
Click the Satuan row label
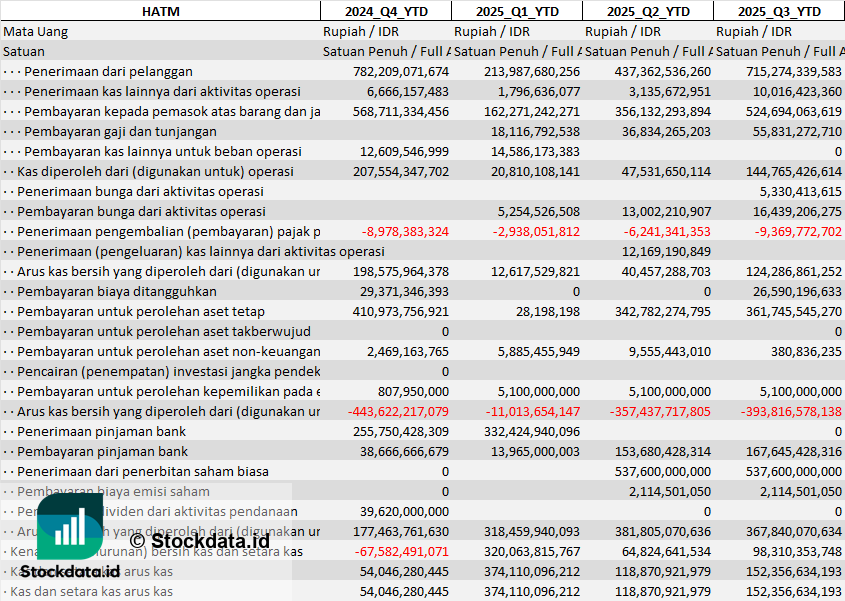24,51
